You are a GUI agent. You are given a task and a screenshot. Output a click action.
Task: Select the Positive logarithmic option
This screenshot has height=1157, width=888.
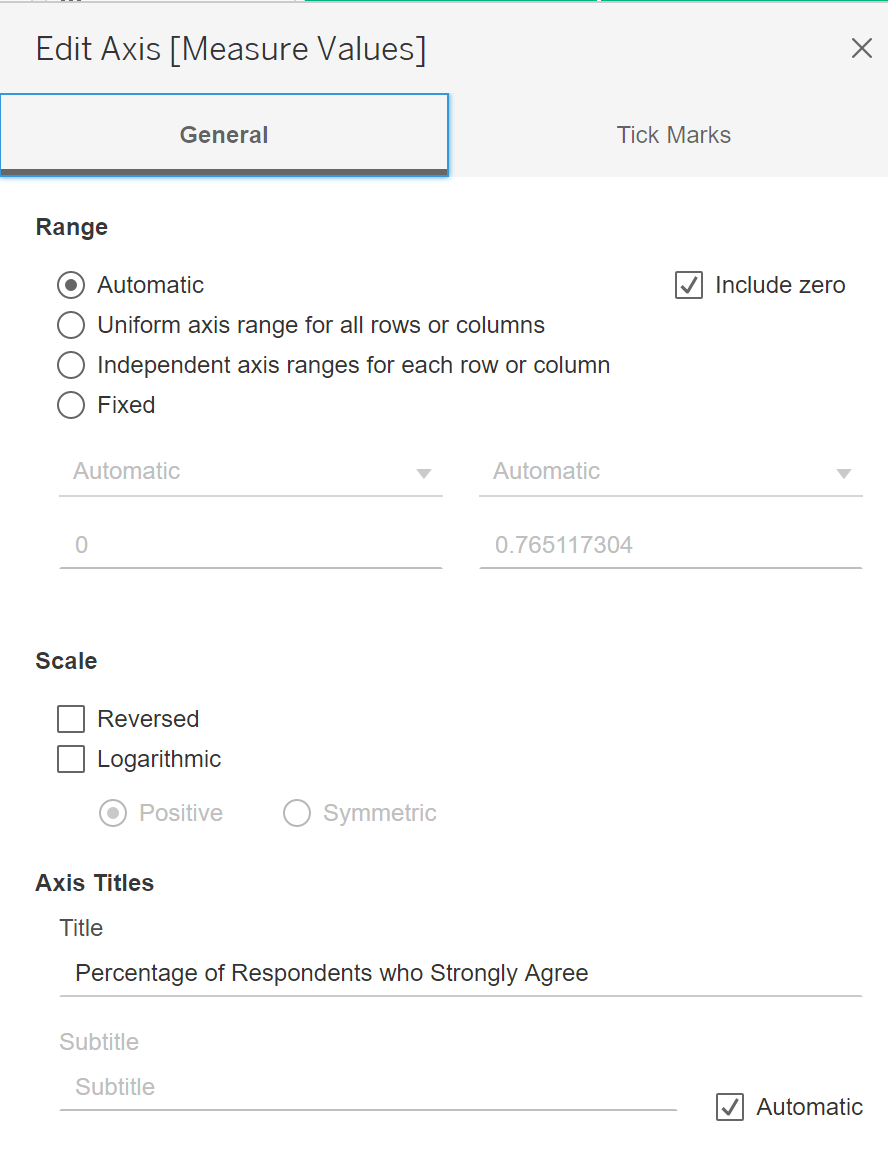click(x=113, y=813)
